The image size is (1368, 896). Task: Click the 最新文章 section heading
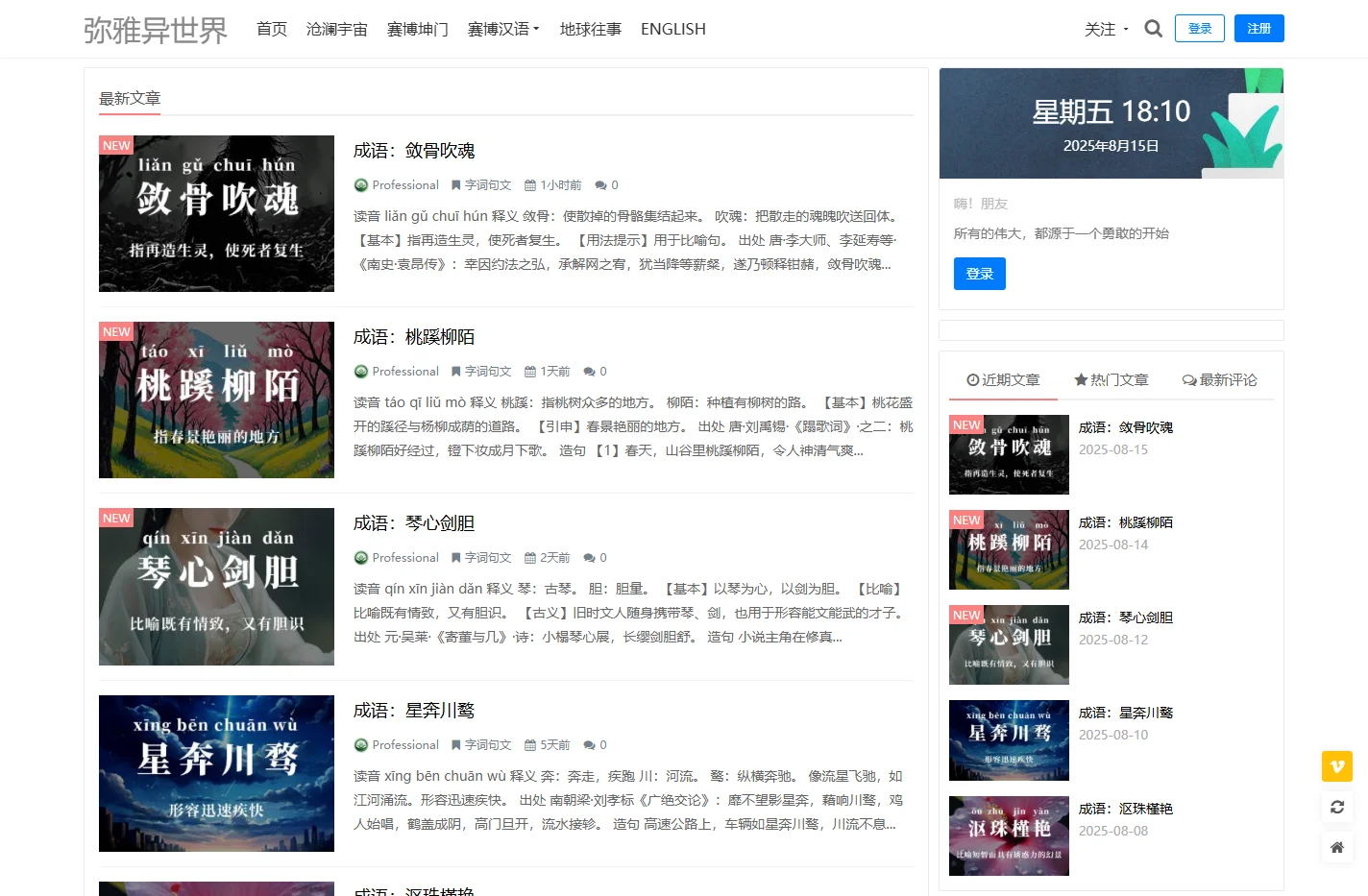point(130,98)
